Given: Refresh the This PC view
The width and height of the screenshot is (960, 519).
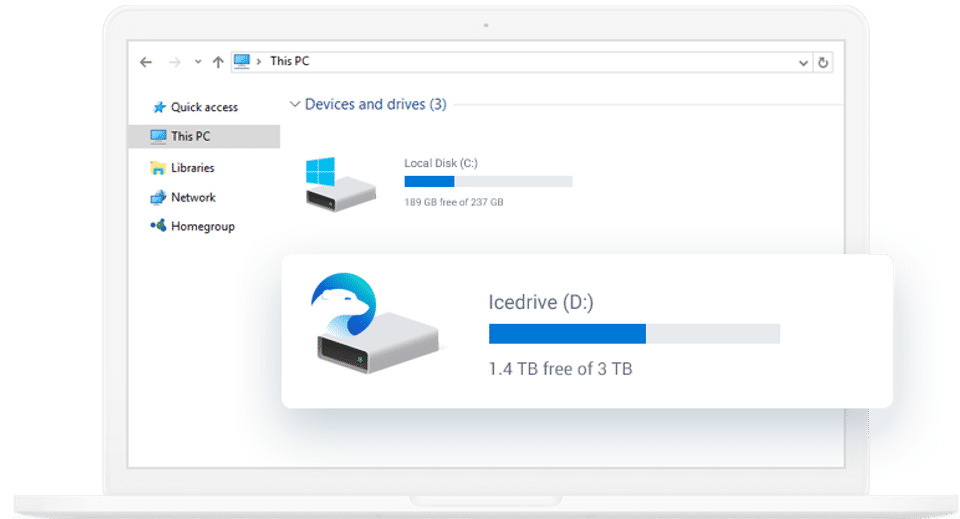Looking at the screenshot, I should (823, 62).
